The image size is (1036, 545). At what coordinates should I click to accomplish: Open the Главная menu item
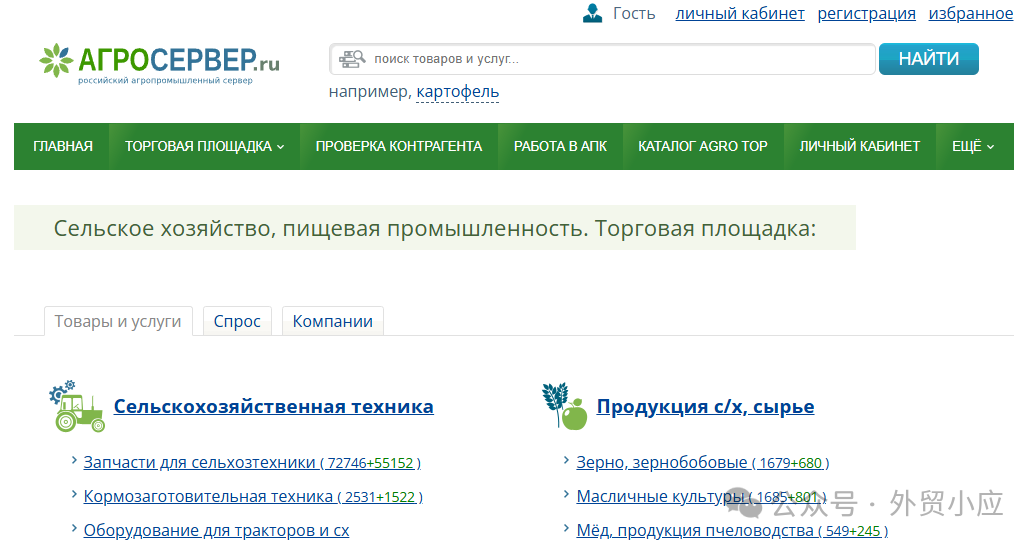pyautogui.click(x=63, y=146)
